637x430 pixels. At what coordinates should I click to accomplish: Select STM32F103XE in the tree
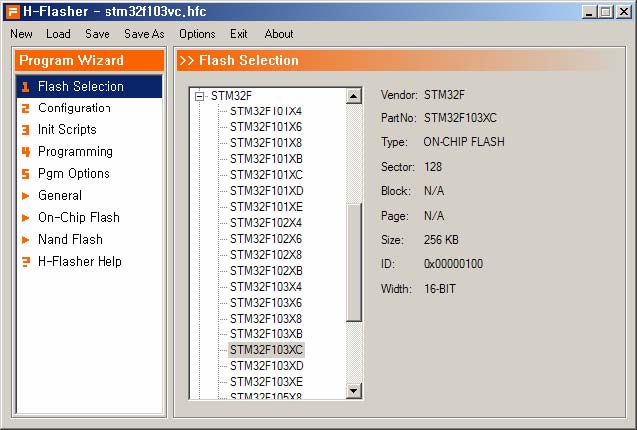(266, 382)
